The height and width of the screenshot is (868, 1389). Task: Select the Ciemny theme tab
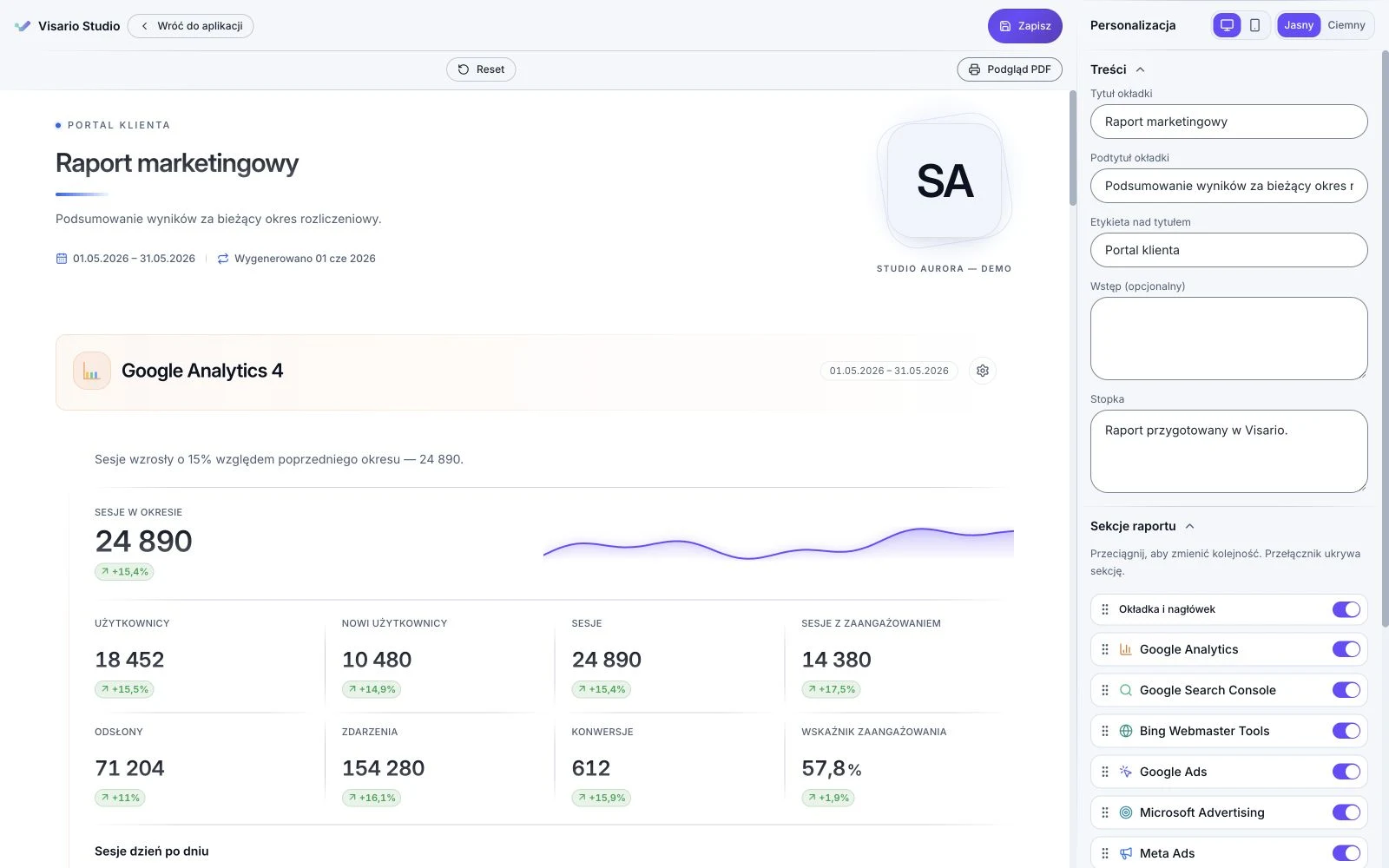tap(1346, 25)
